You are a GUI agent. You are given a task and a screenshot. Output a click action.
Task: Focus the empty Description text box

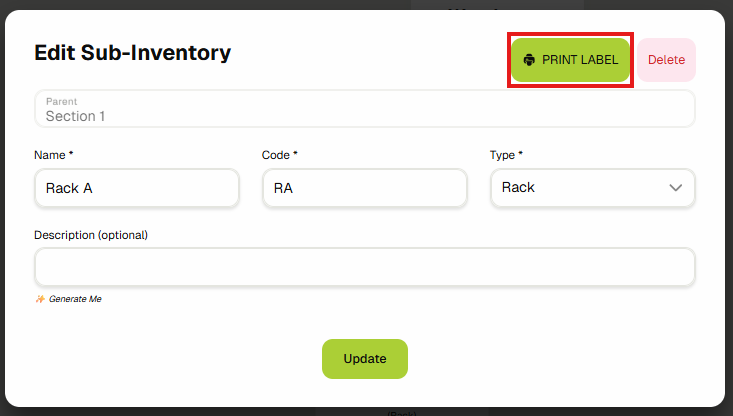click(x=364, y=267)
